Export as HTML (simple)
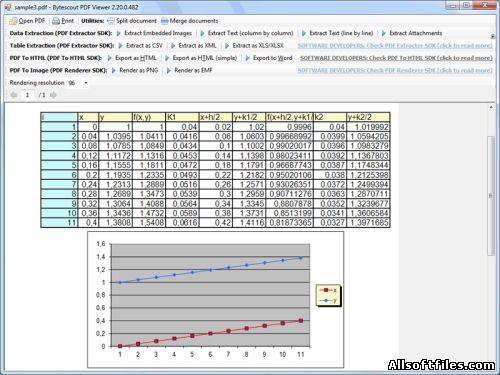Image resolution: width=500 pixels, height=375 pixels. click(201, 58)
